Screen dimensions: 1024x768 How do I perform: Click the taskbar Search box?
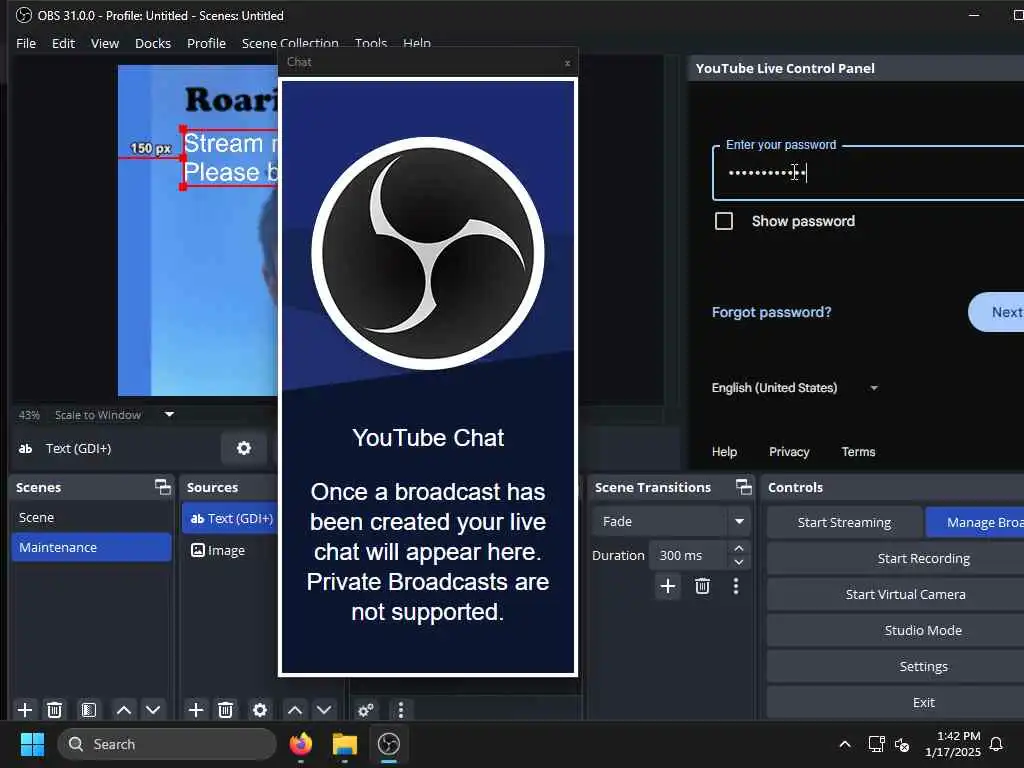(x=167, y=744)
